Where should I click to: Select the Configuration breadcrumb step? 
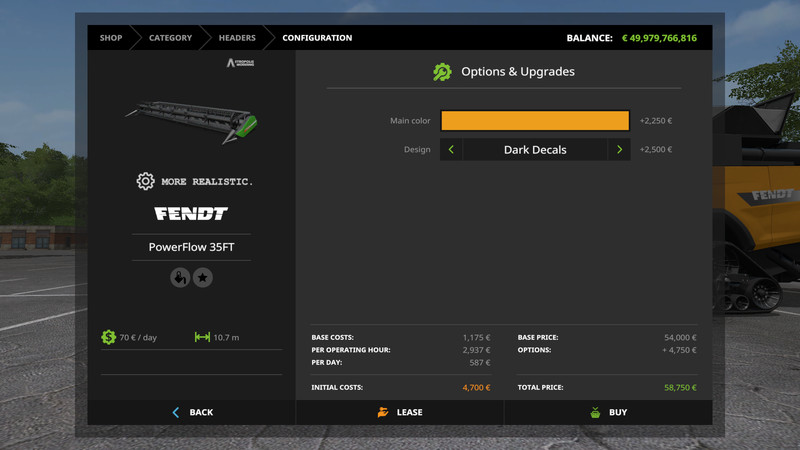pyautogui.click(x=317, y=38)
